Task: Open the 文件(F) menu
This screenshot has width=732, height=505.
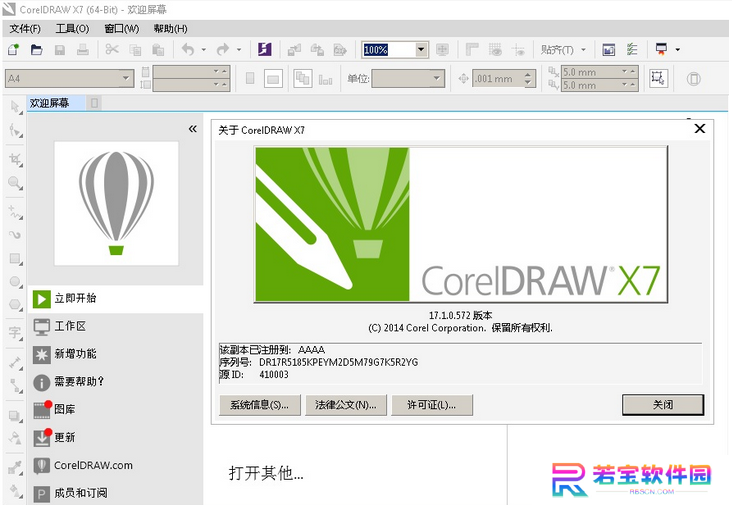Action: 25,29
